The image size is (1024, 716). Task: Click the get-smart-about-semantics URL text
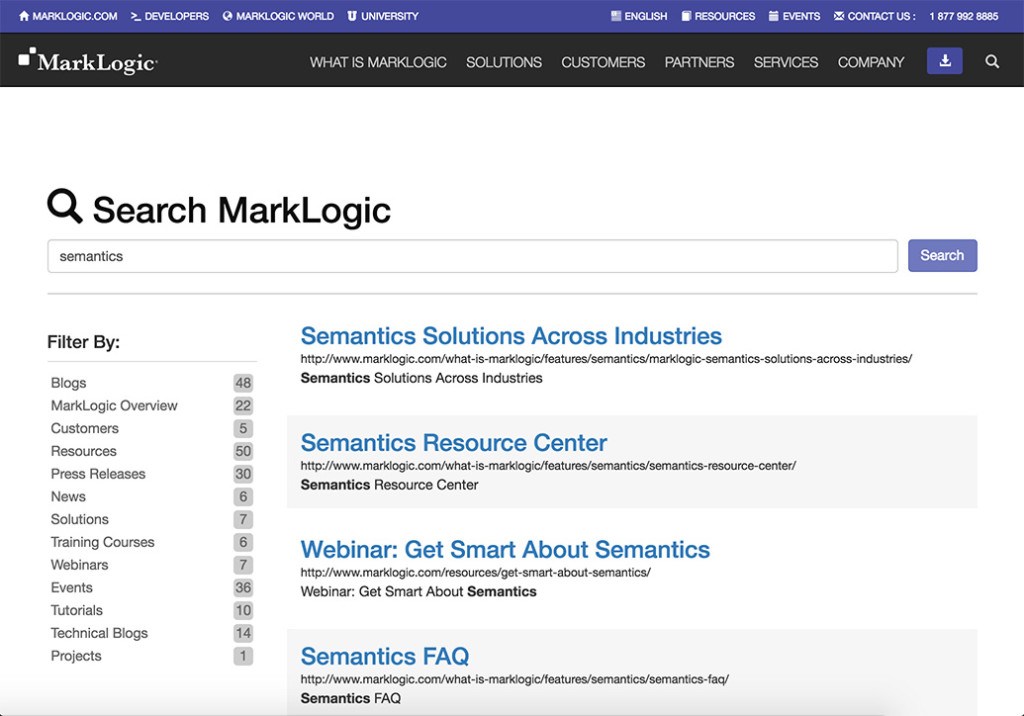click(475, 572)
